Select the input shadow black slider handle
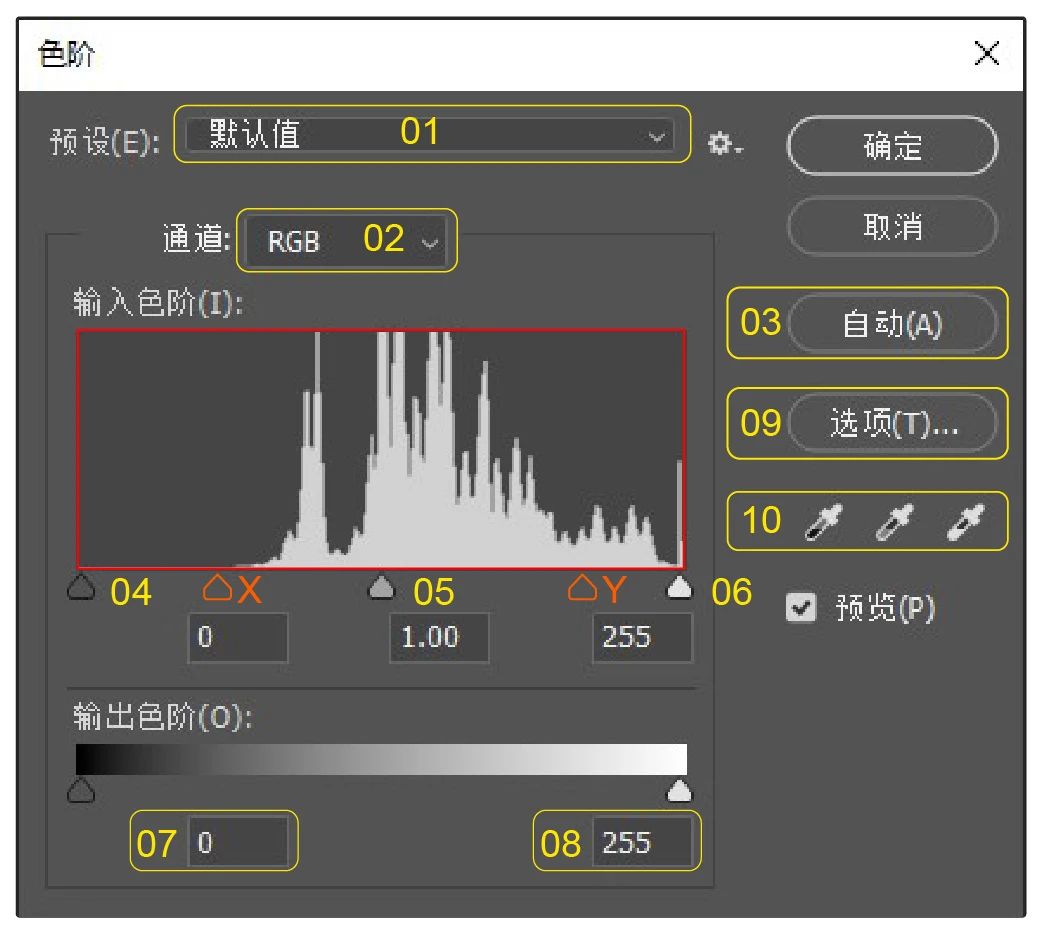 click(x=81, y=587)
